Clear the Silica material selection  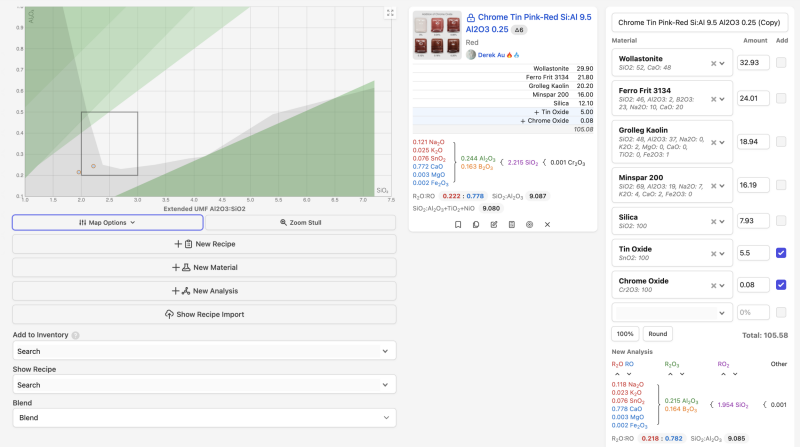(x=714, y=220)
